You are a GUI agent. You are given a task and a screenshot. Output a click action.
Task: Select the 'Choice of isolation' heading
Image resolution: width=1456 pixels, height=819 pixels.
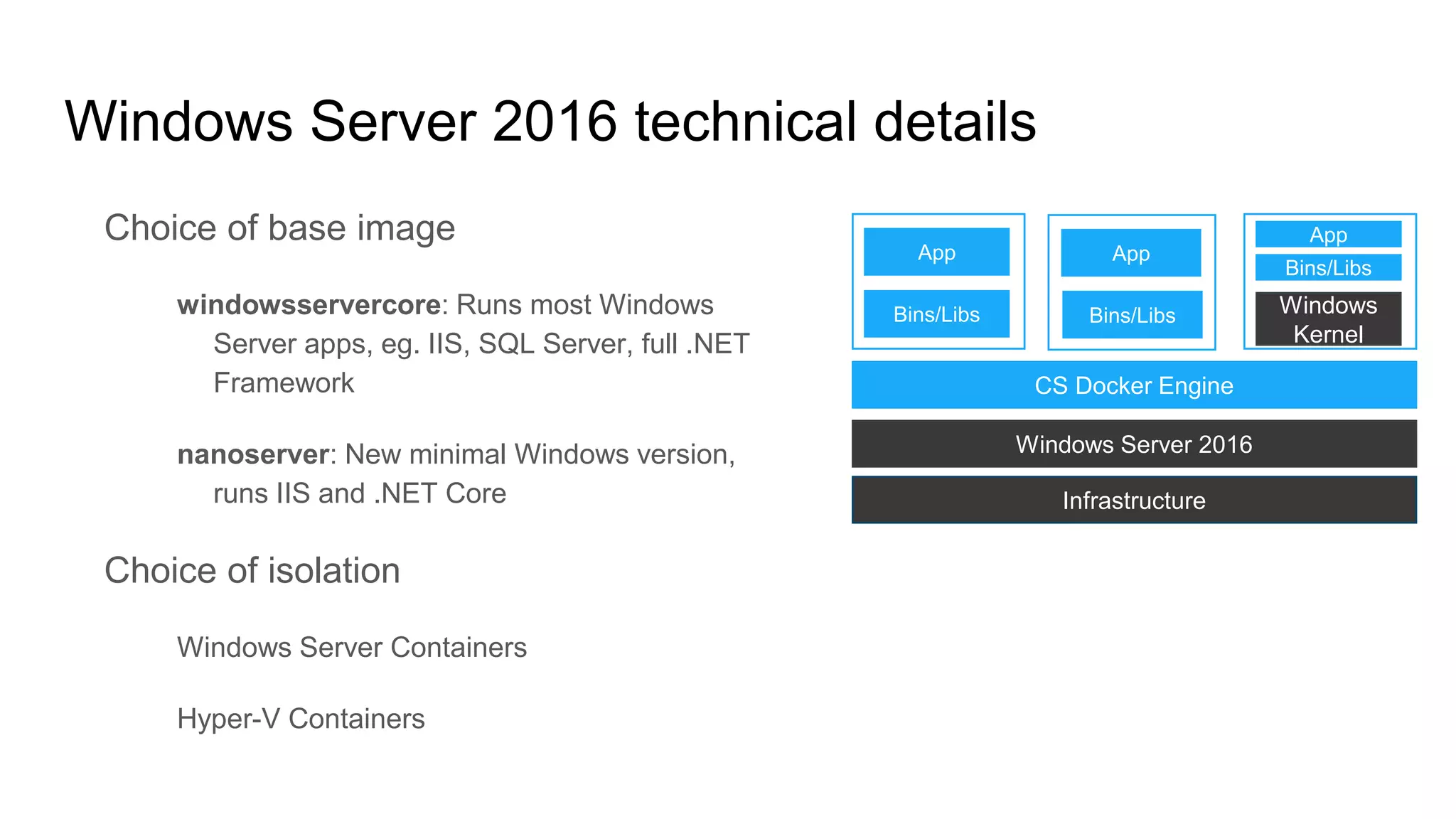click(252, 570)
